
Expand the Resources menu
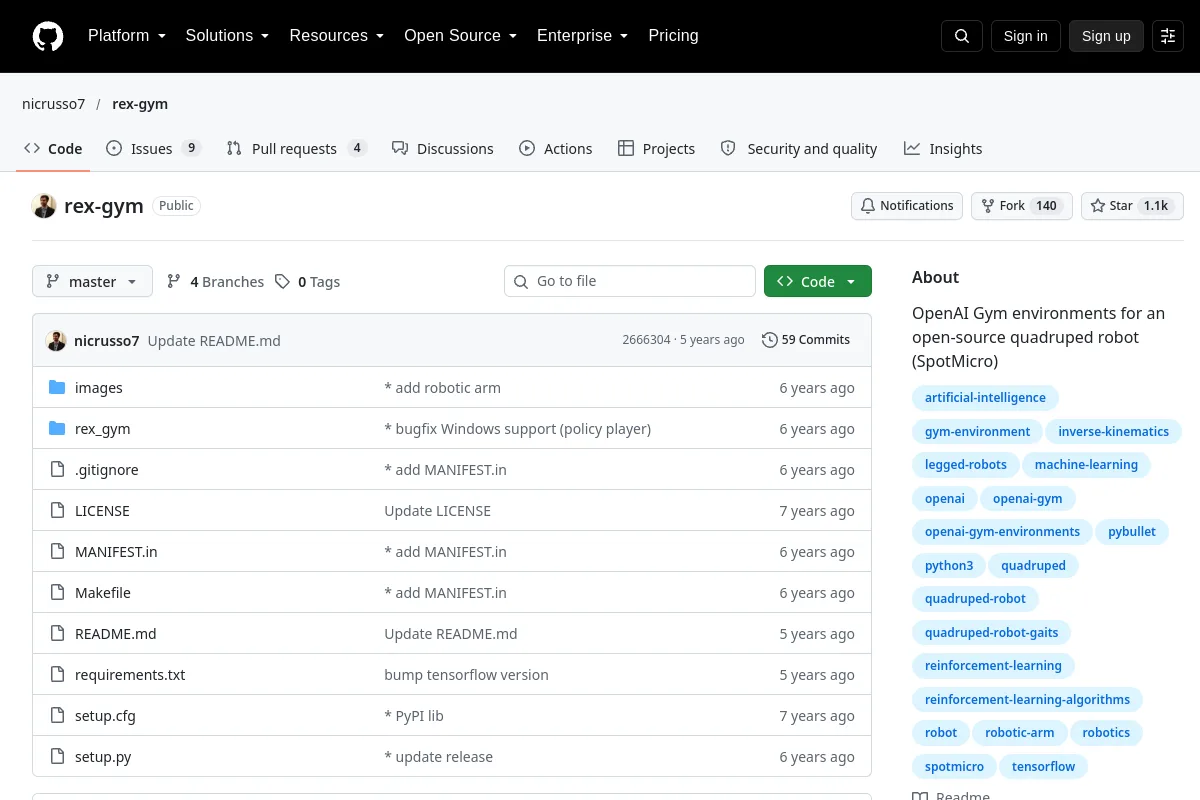point(337,36)
